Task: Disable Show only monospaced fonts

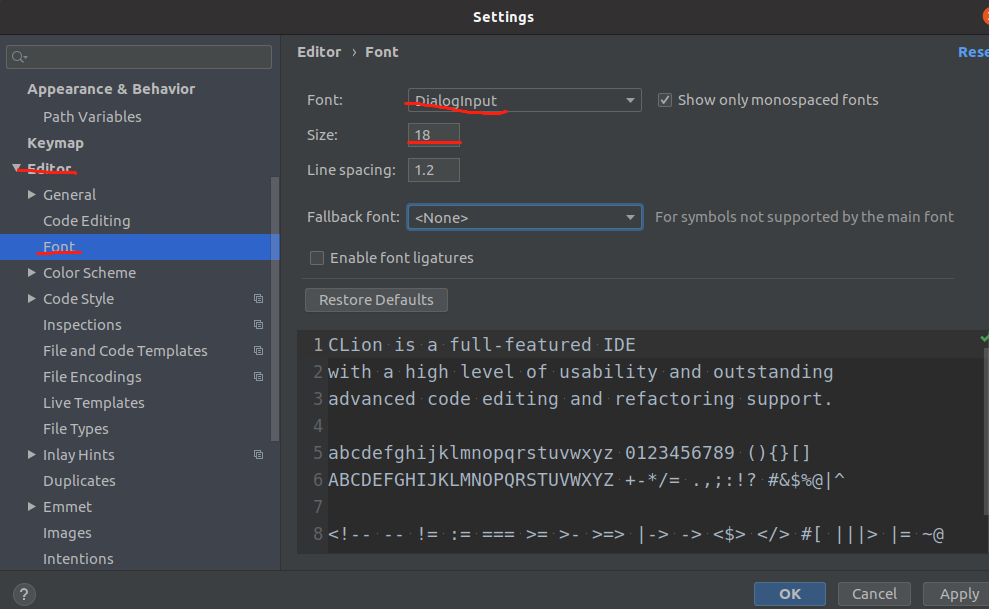Action: (x=664, y=99)
